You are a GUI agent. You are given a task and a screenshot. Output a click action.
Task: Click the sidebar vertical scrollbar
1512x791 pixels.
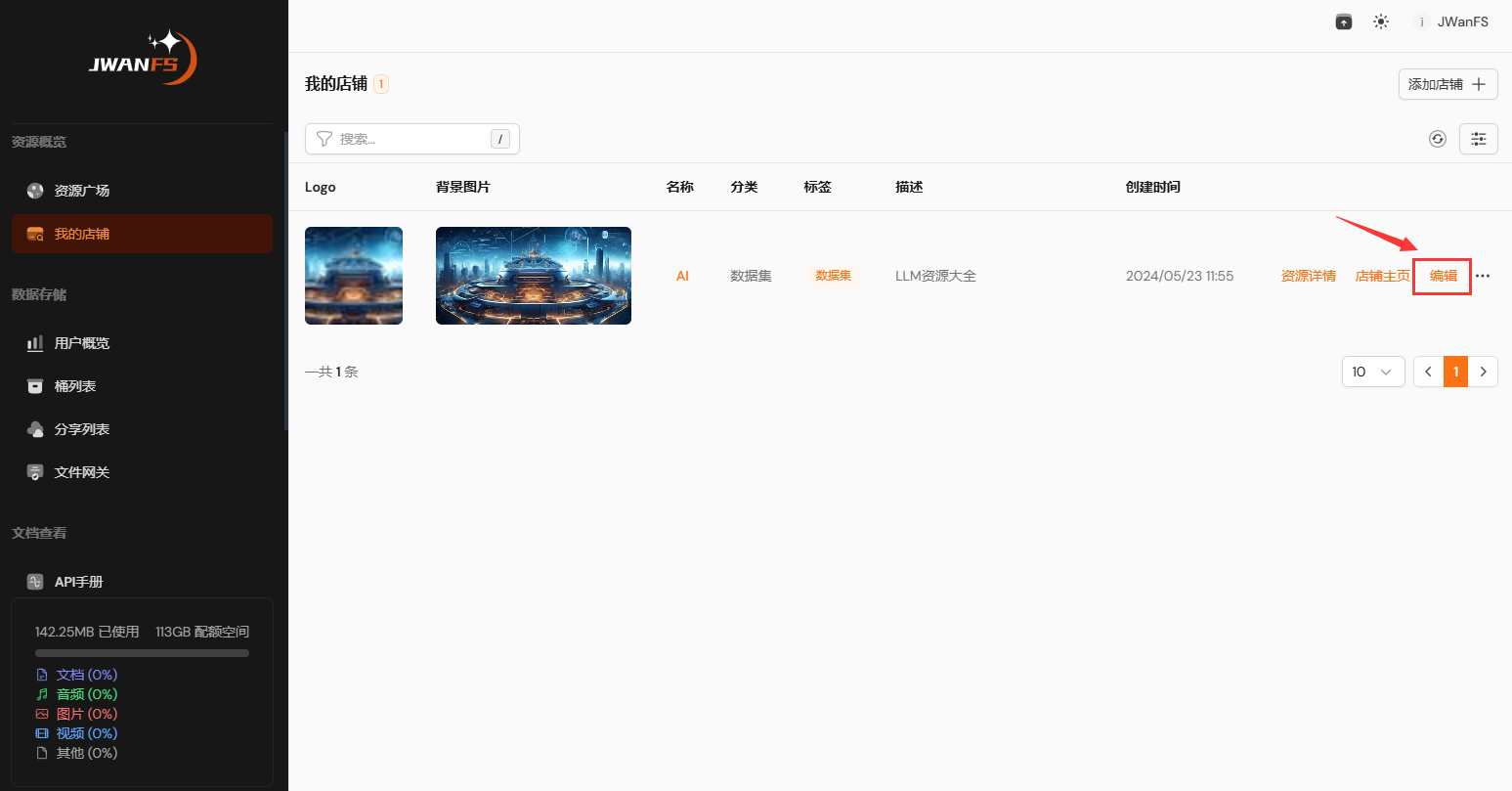[x=285, y=281]
